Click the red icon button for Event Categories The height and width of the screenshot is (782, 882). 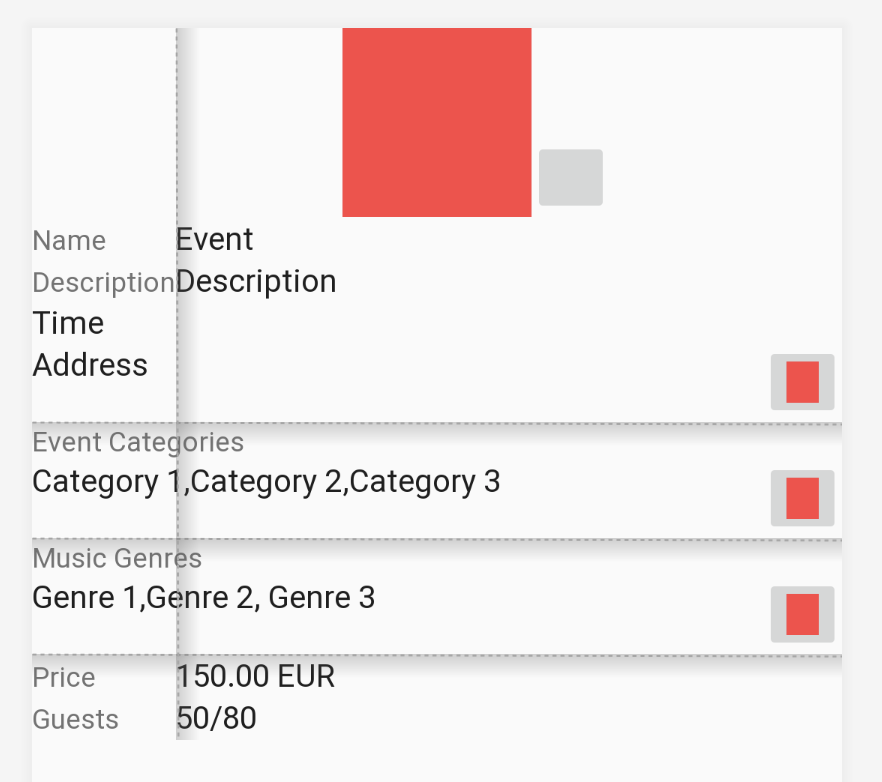802,498
